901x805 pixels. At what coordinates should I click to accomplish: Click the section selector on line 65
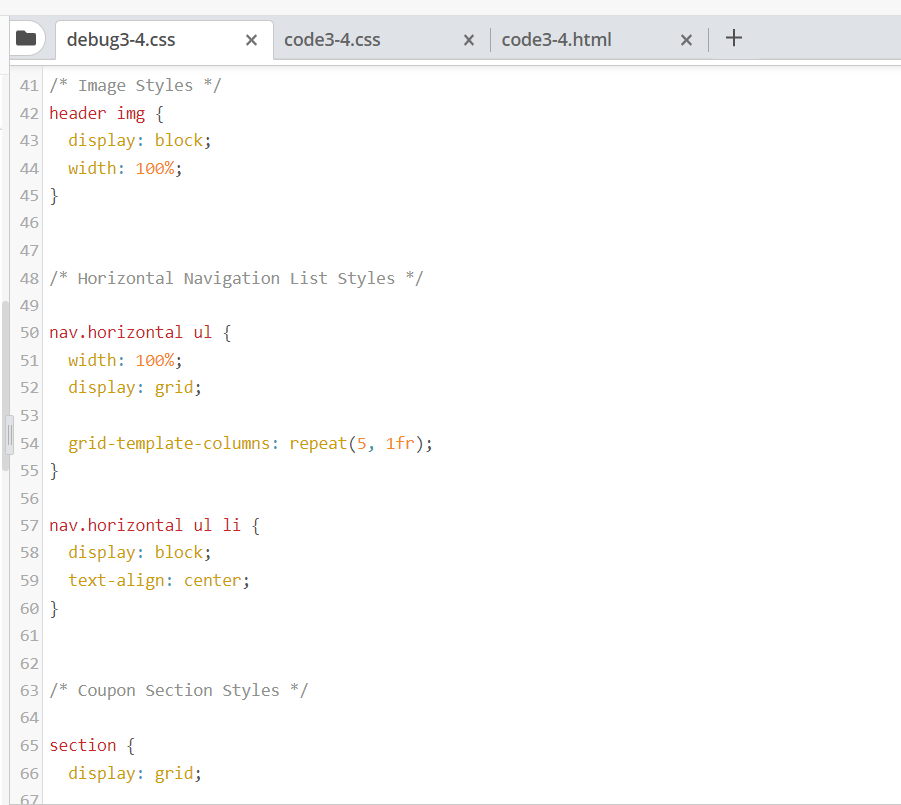[x=82, y=745]
